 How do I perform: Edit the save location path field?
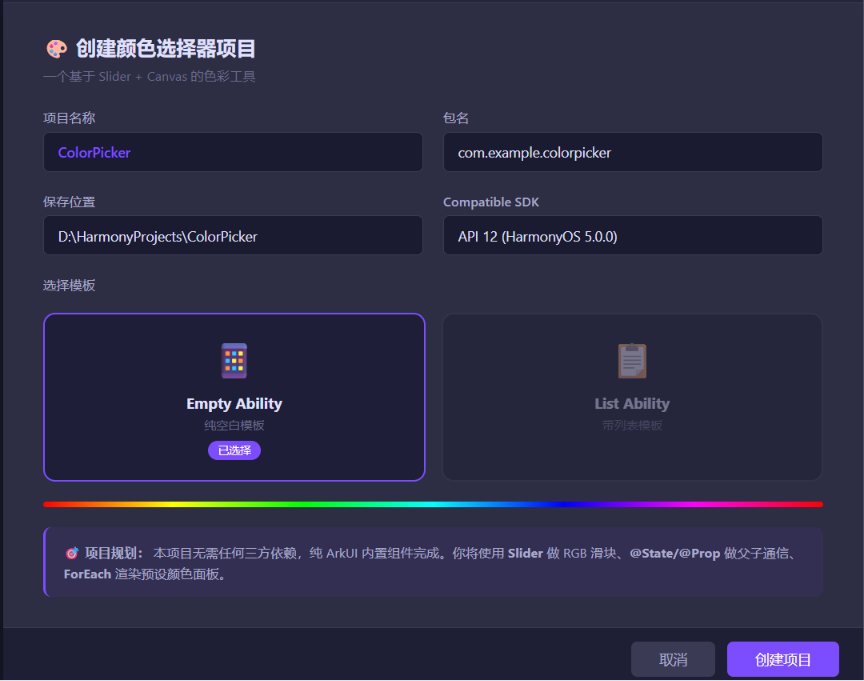tap(233, 236)
